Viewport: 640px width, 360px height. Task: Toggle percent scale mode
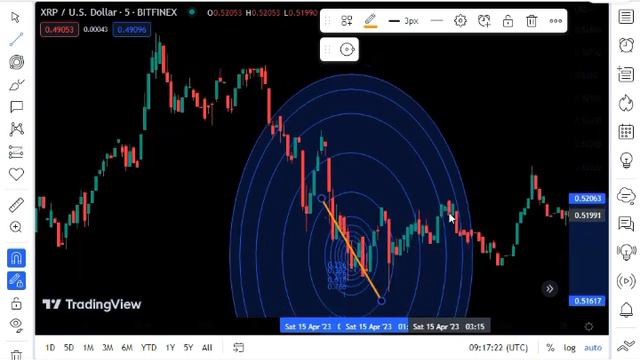550,348
